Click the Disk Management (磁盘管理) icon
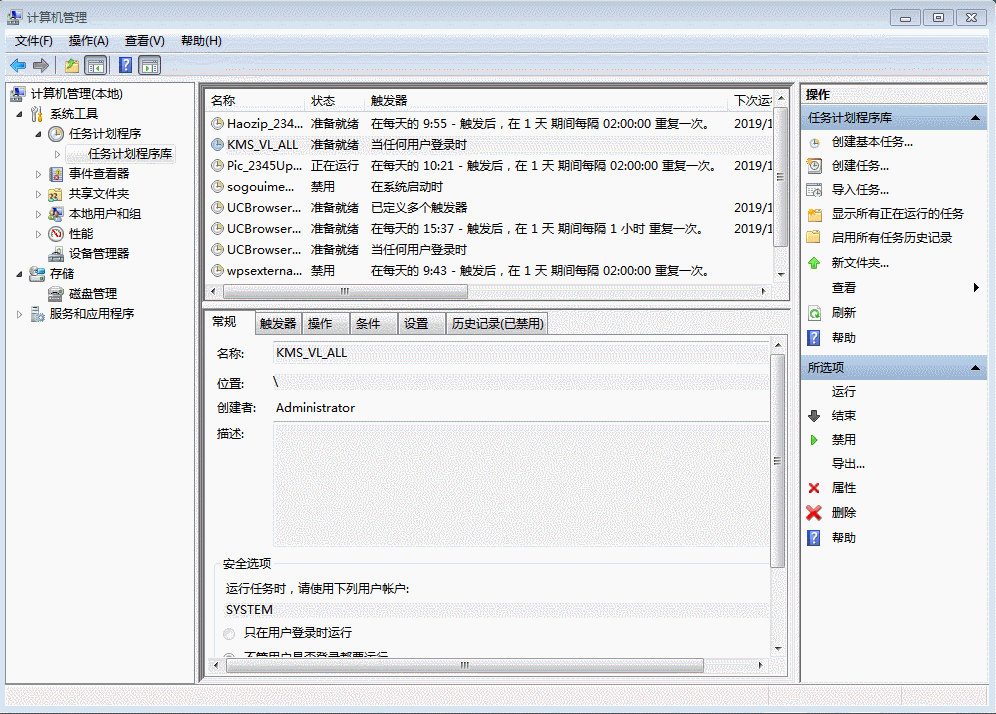Screen dimensions: 996x714 [x=56, y=294]
